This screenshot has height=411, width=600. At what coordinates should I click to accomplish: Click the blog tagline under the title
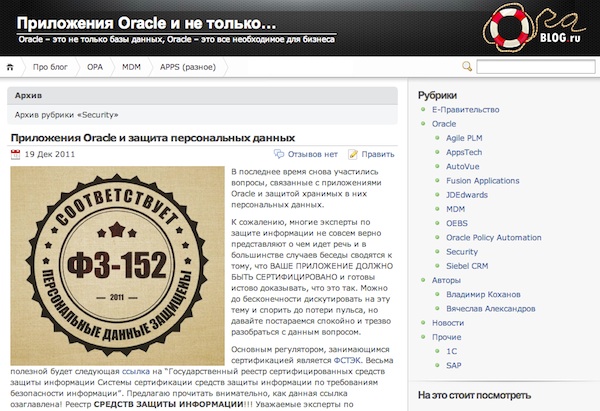tap(176, 39)
